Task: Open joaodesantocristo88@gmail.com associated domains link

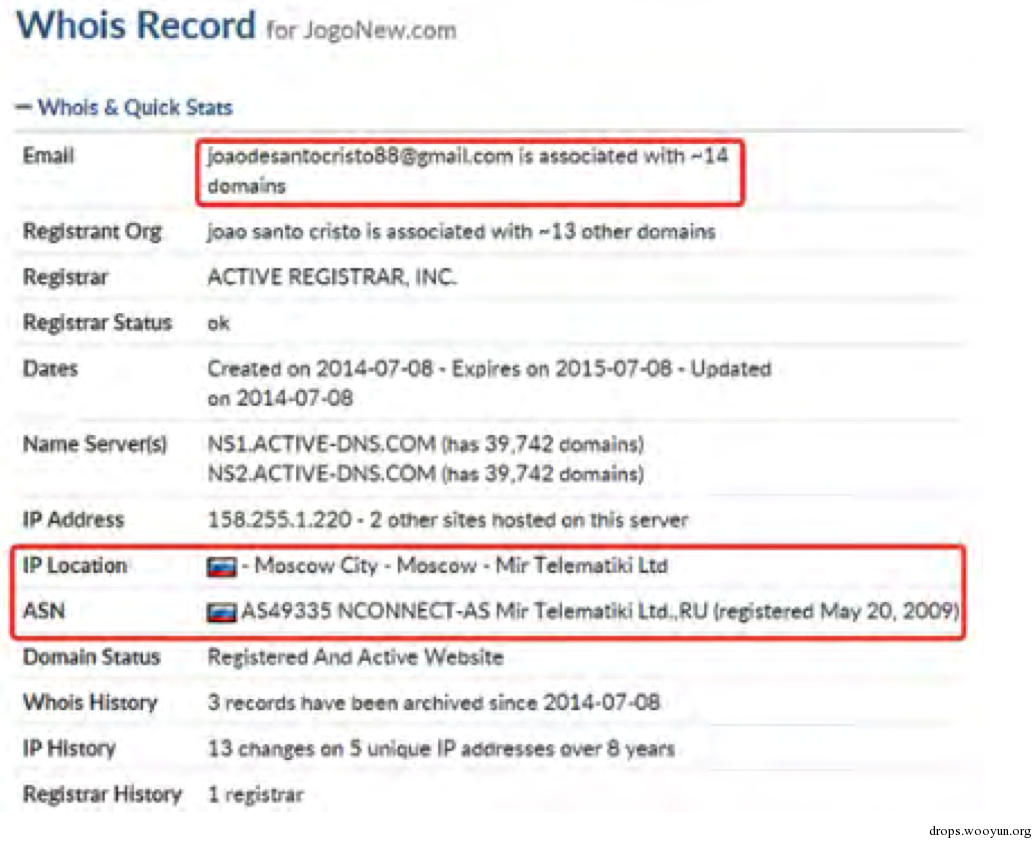Action: [467, 170]
